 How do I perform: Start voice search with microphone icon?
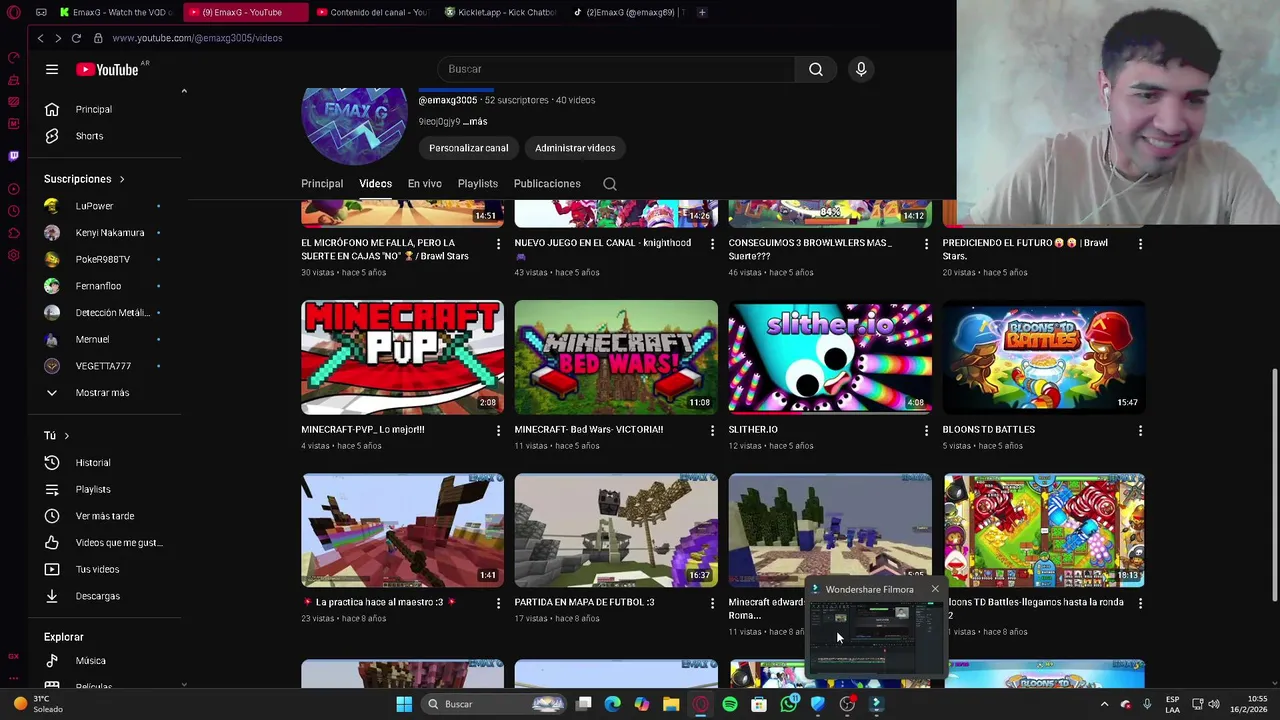tap(861, 69)
